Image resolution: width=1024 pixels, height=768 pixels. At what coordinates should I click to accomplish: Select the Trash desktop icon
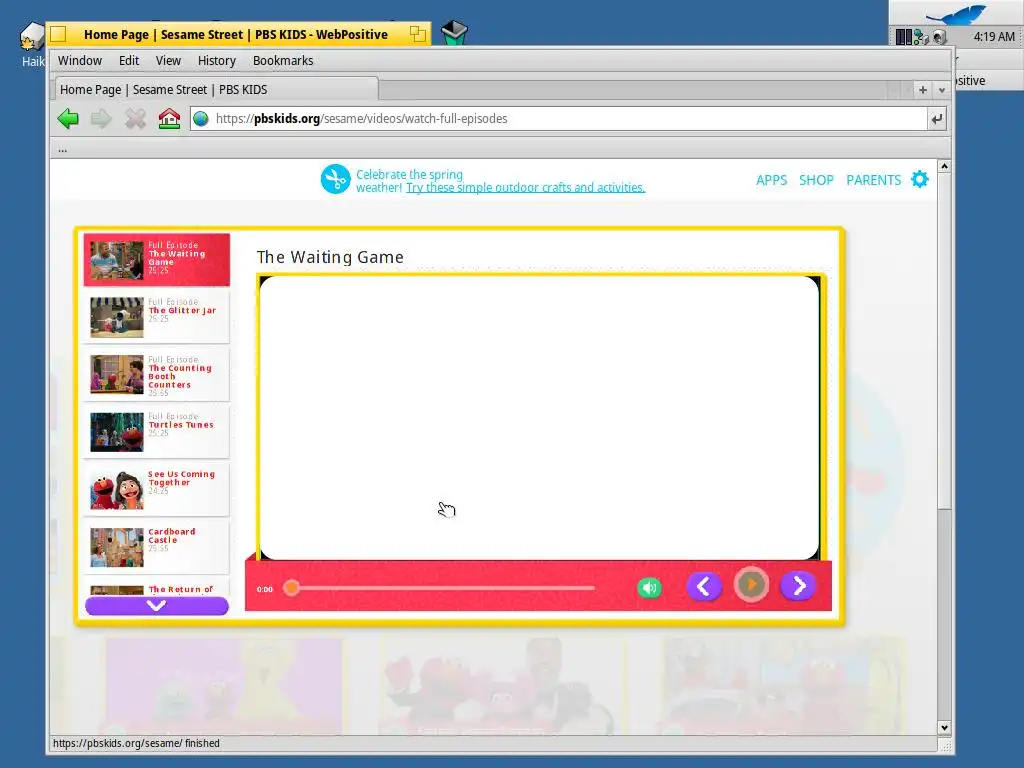(454, 33)
